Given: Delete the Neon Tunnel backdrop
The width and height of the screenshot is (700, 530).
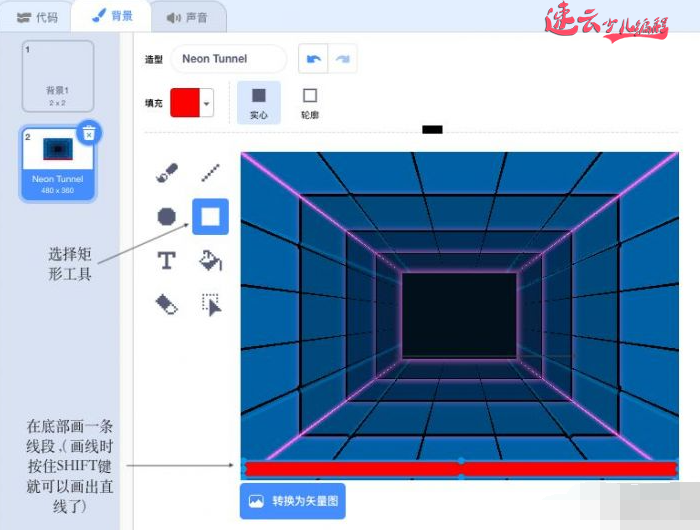Looking at the screenshot, I should (88, 133).
